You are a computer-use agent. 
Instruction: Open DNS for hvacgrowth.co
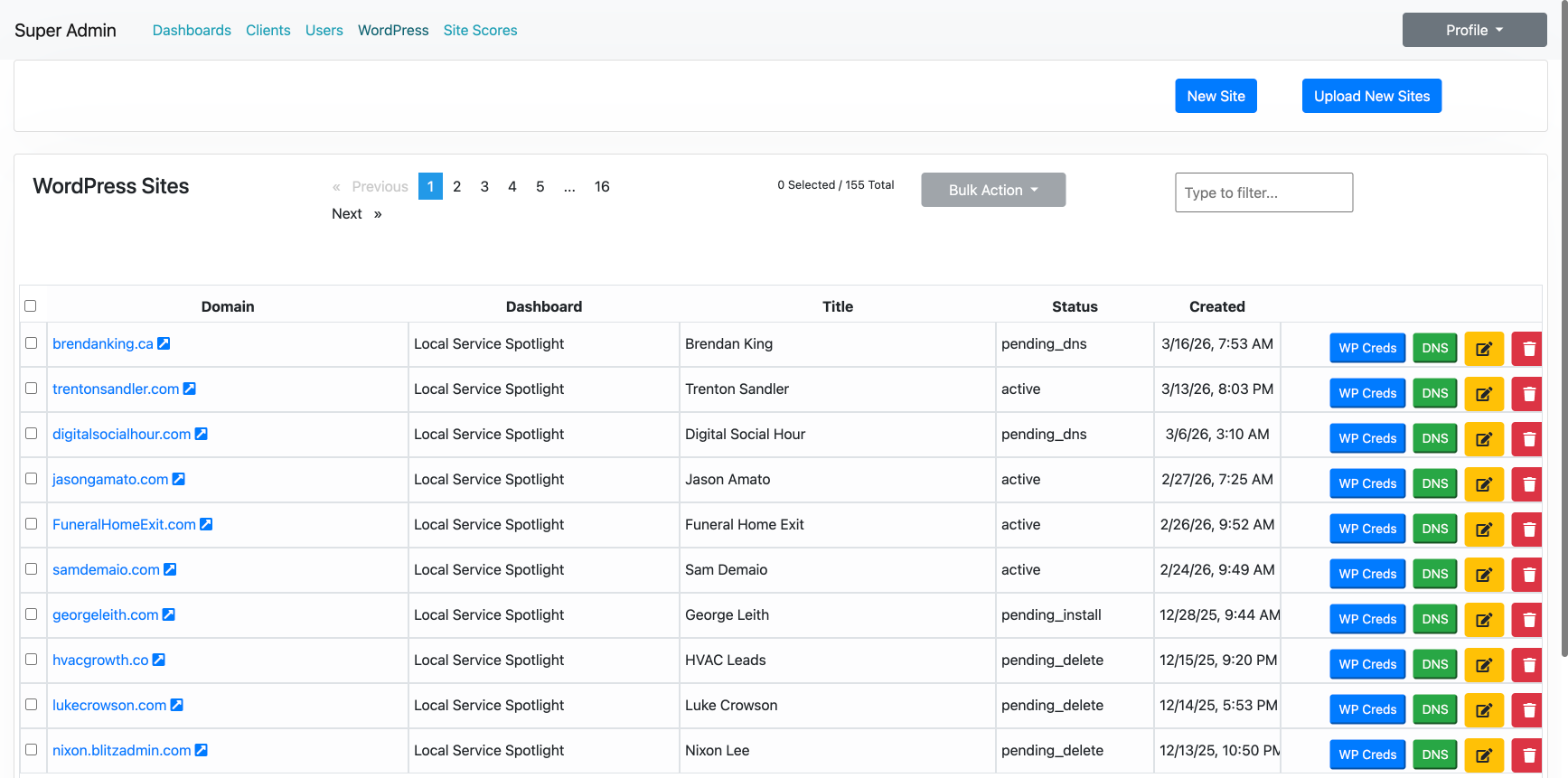[x=1435, y=665]
